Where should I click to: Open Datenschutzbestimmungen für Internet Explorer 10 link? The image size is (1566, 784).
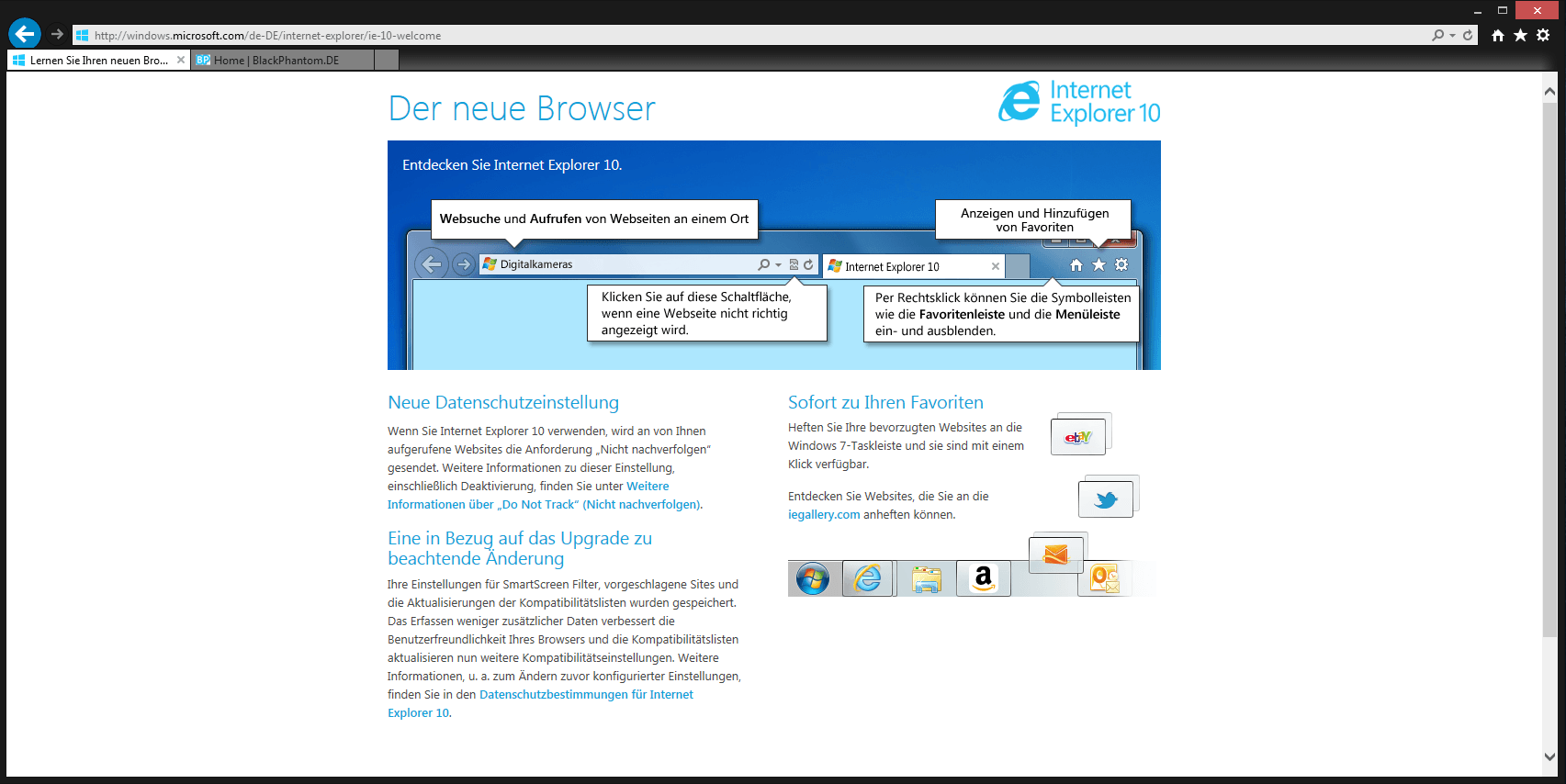click(x=541, y=703)
